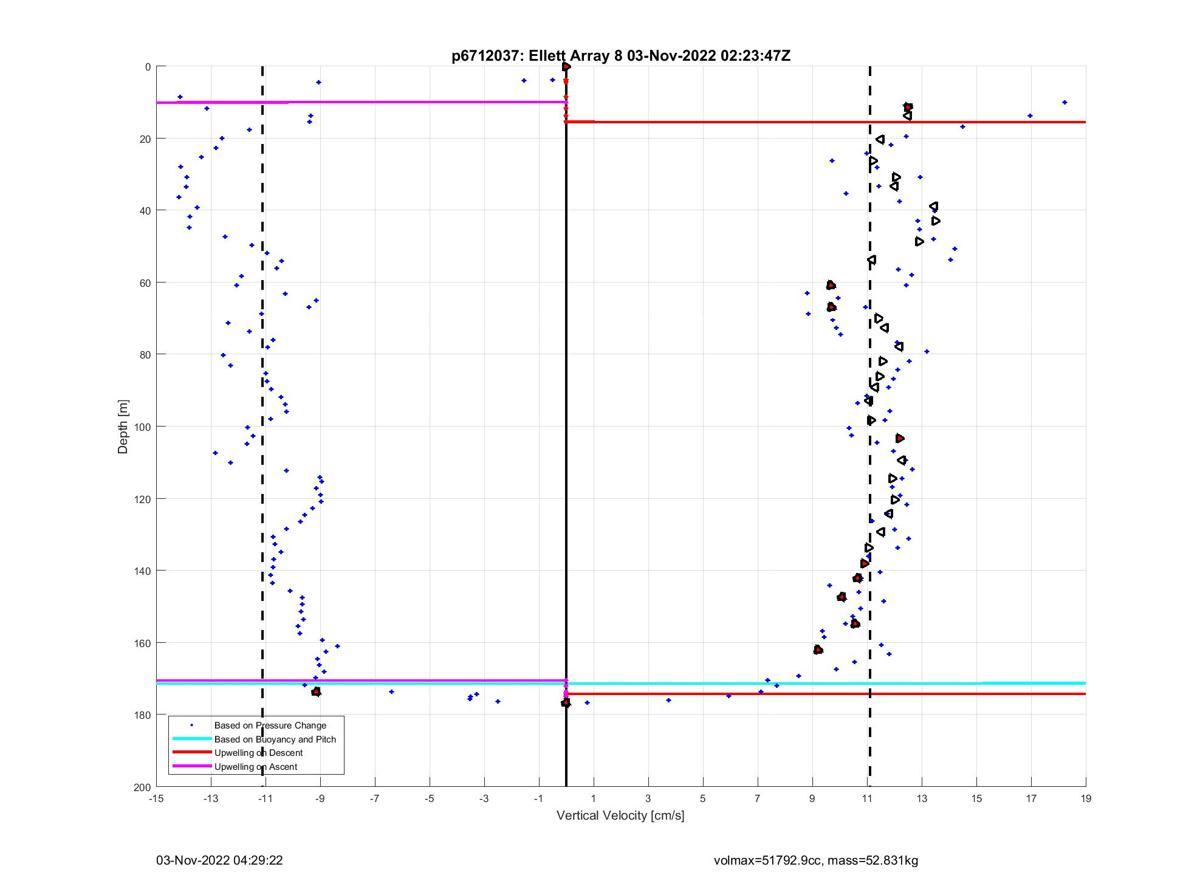The width and height of the screenshot is (1200, 885).
Task: Click x-axis tick label '-5'
Action: click(x=429, y=798)
